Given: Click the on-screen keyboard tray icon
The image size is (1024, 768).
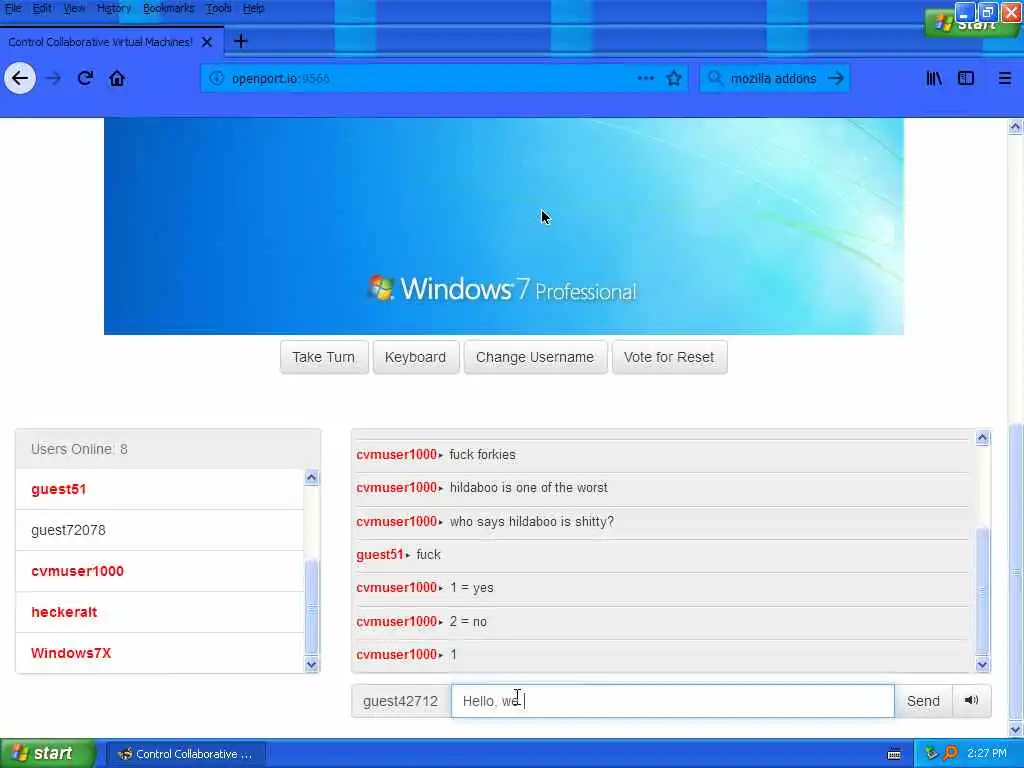Looking at the screenshot, I should (x=894, y=754).
